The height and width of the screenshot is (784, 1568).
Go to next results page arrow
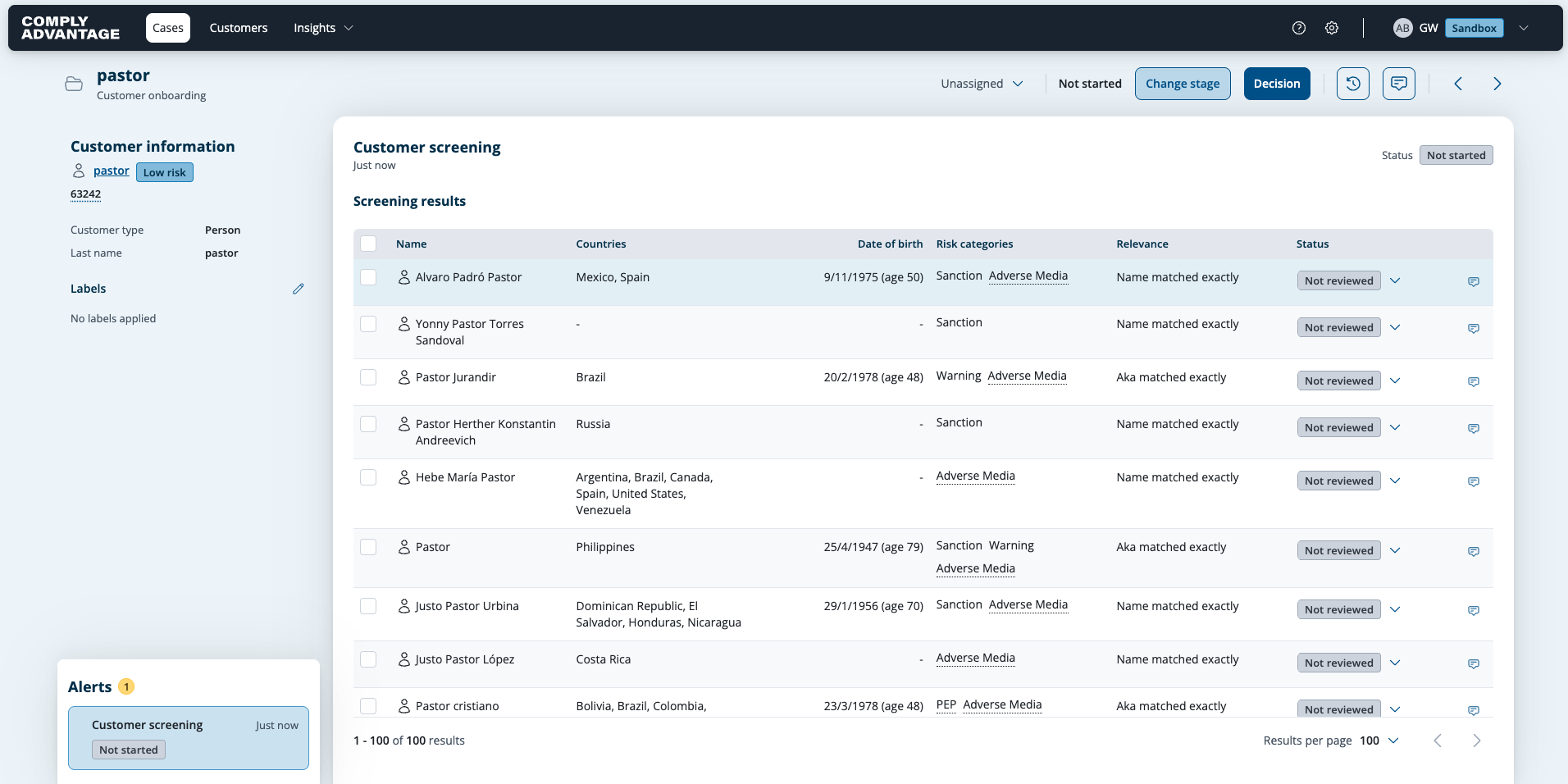point(1477,741)
